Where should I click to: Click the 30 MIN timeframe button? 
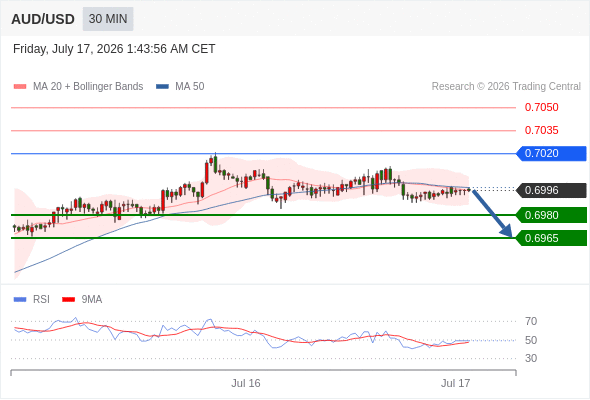click(x=108, y=19)
